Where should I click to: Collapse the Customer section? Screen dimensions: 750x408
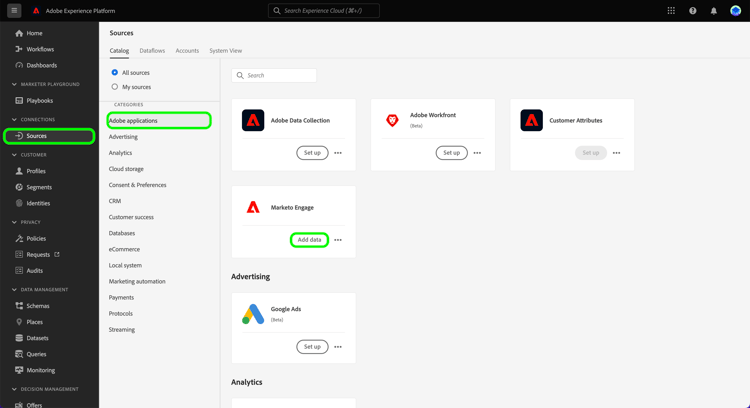pyautogui.click(x=14, y=155)
